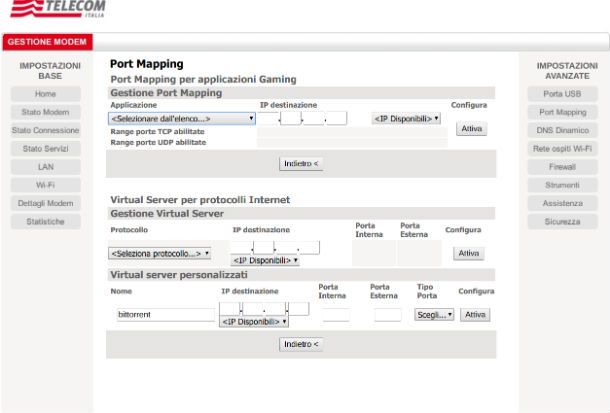Expand IP Disponibili dropdown under Virtual Server protocollo

click(265, 260)
